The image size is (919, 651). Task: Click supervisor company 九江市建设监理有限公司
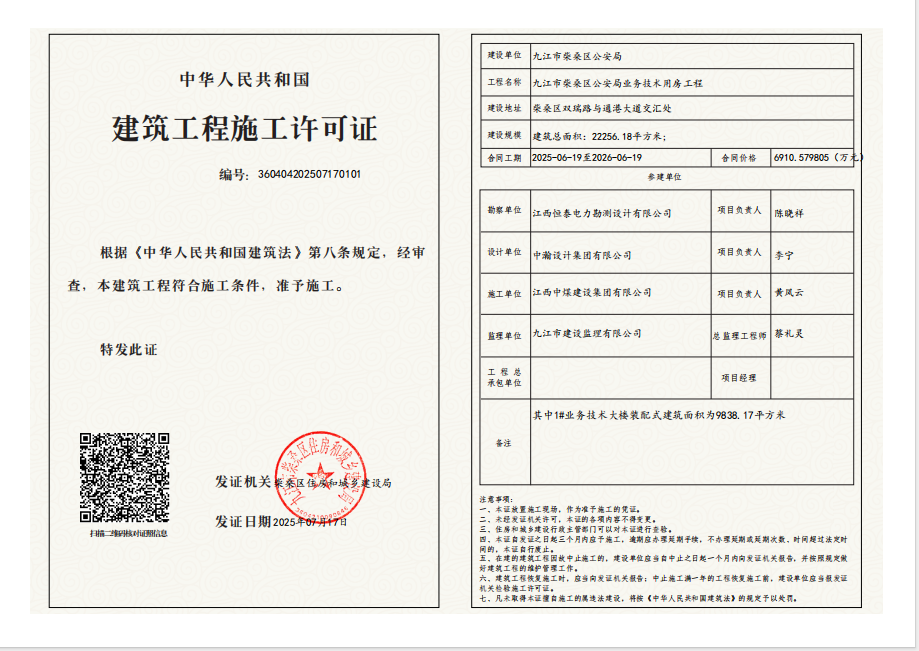587,333
